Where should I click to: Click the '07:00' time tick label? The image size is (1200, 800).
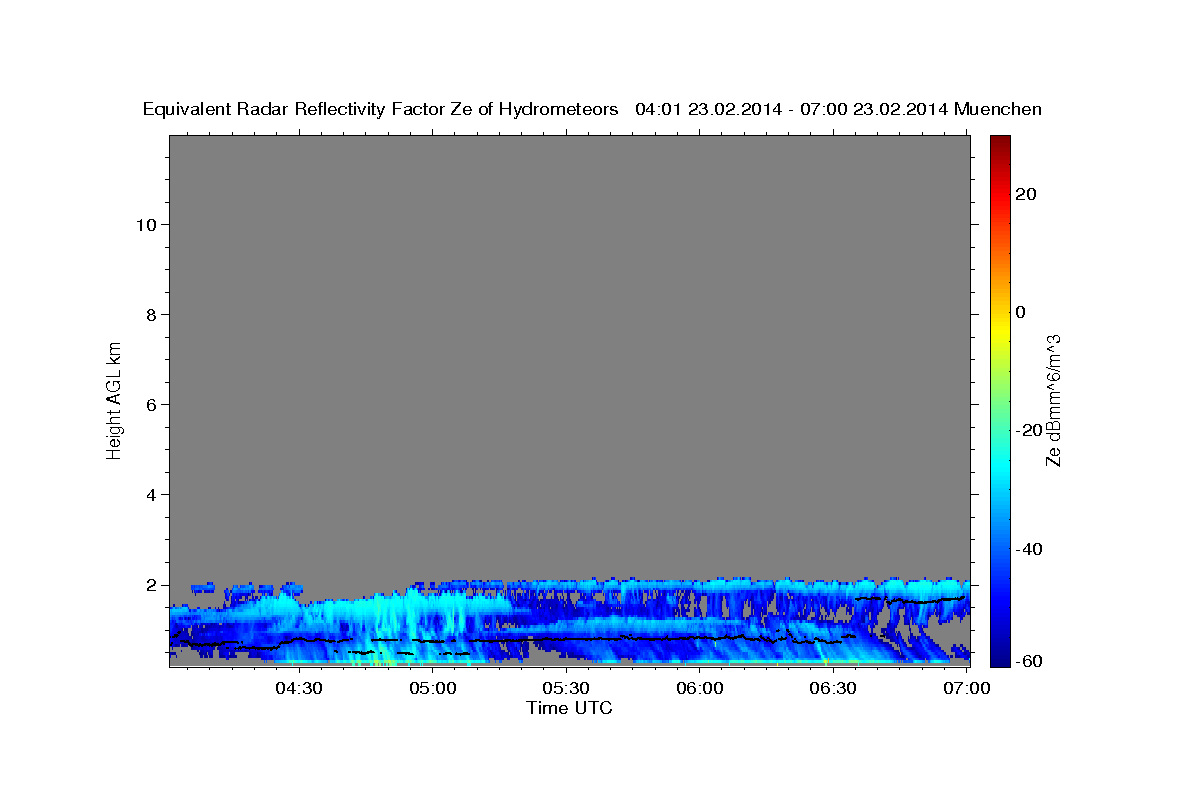coord(968,688)
